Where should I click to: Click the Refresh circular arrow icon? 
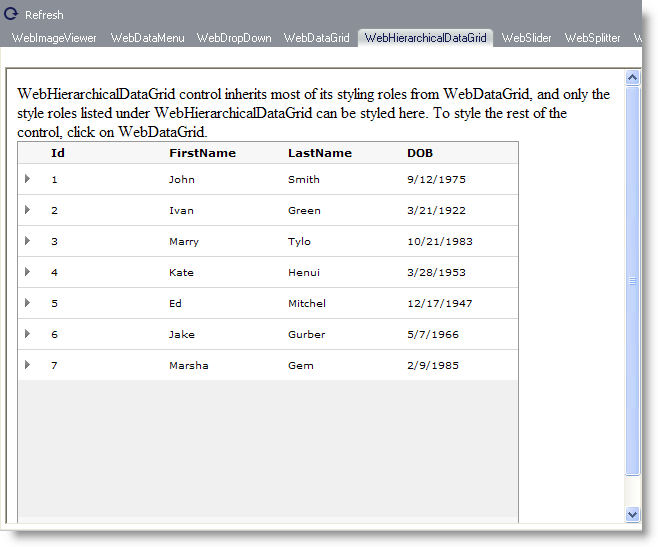pyautogui.click(x=11, y=14)
